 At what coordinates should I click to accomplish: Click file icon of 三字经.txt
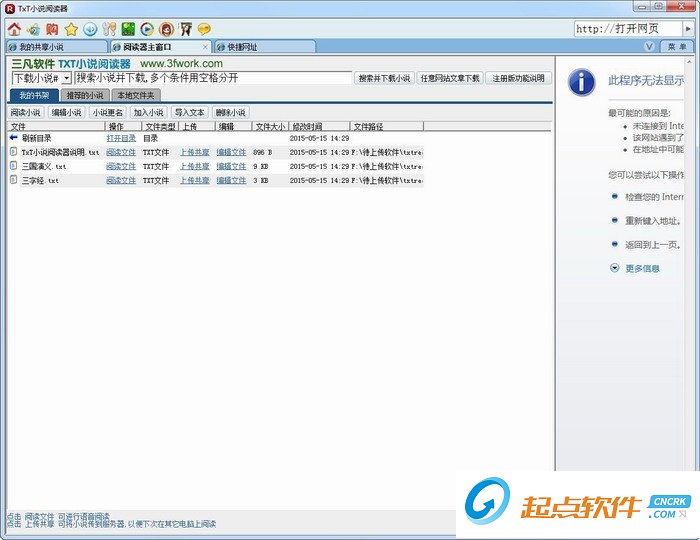tap(14, 180)
